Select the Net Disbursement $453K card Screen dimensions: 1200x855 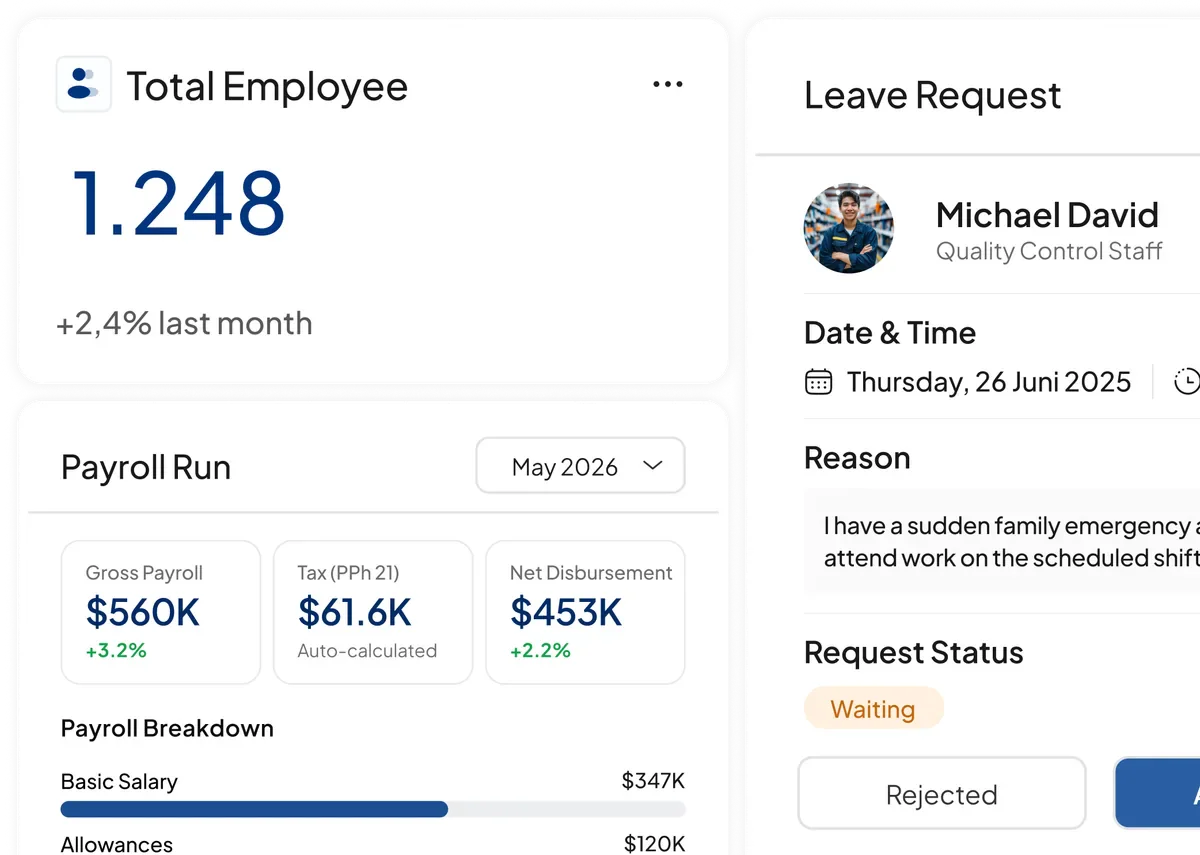(x=585, y=612)
